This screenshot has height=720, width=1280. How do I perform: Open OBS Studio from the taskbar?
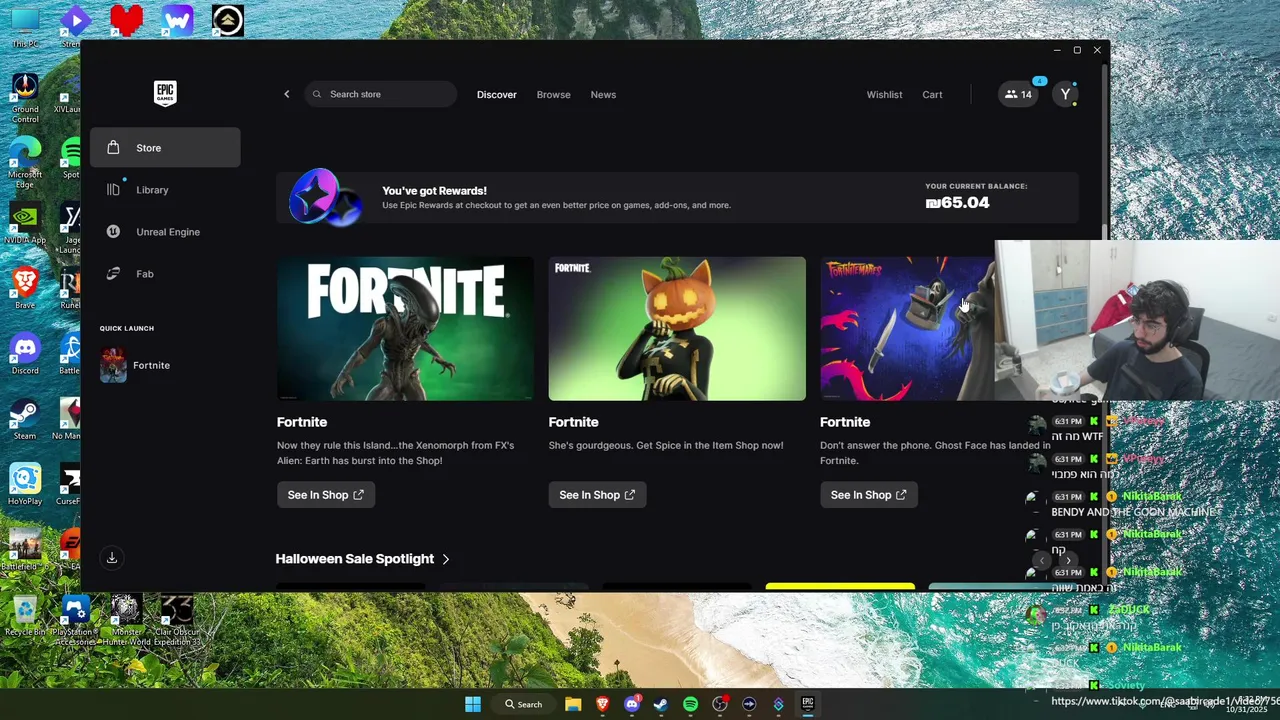tap(720, 704)
